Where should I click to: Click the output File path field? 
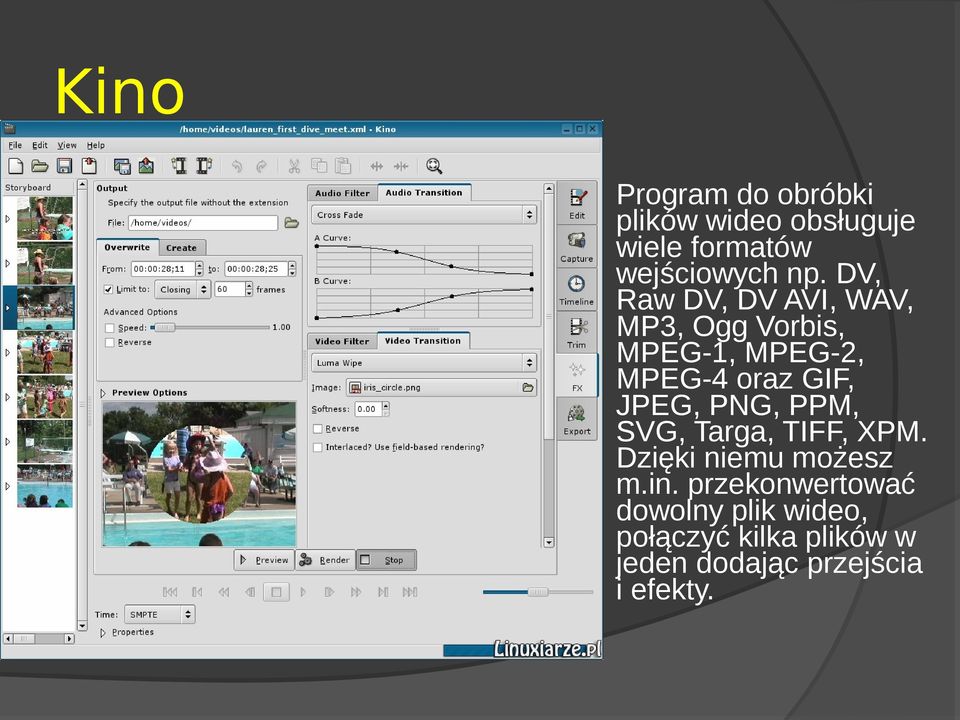(x=203, y=223)
